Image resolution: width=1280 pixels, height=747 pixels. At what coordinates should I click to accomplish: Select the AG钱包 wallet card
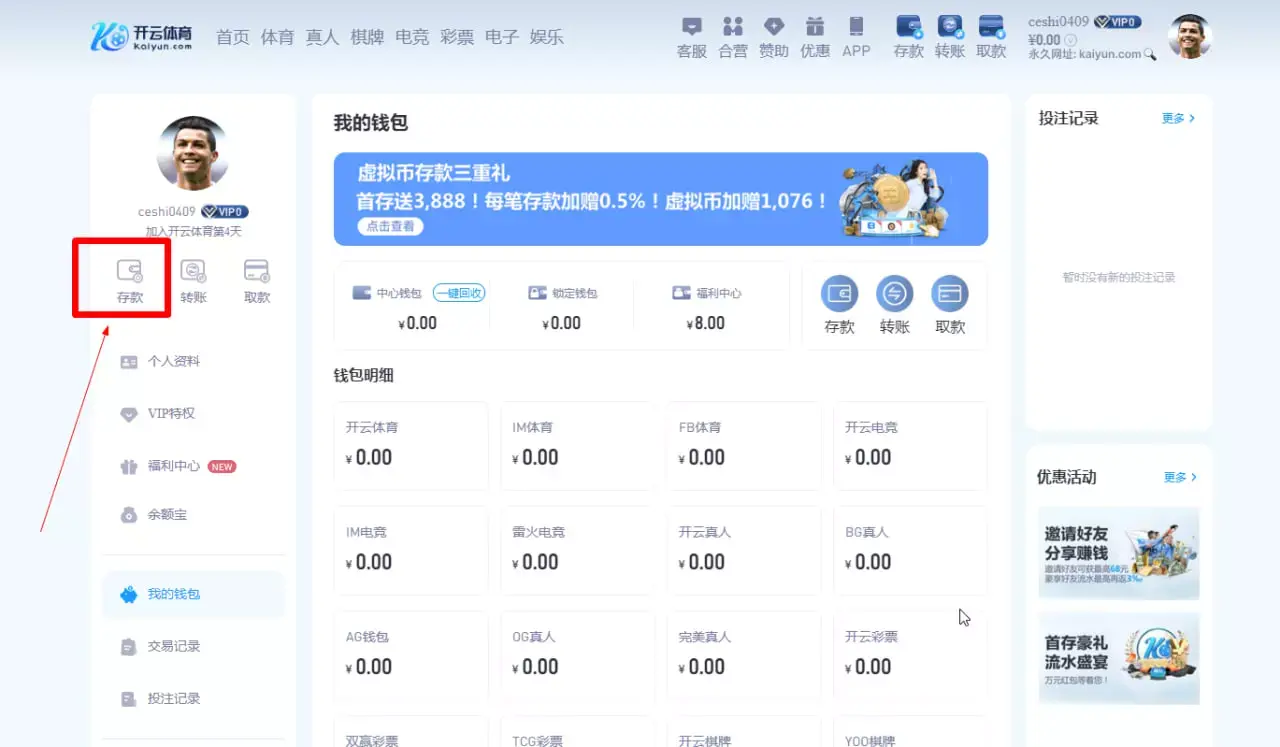pos(411,655)
